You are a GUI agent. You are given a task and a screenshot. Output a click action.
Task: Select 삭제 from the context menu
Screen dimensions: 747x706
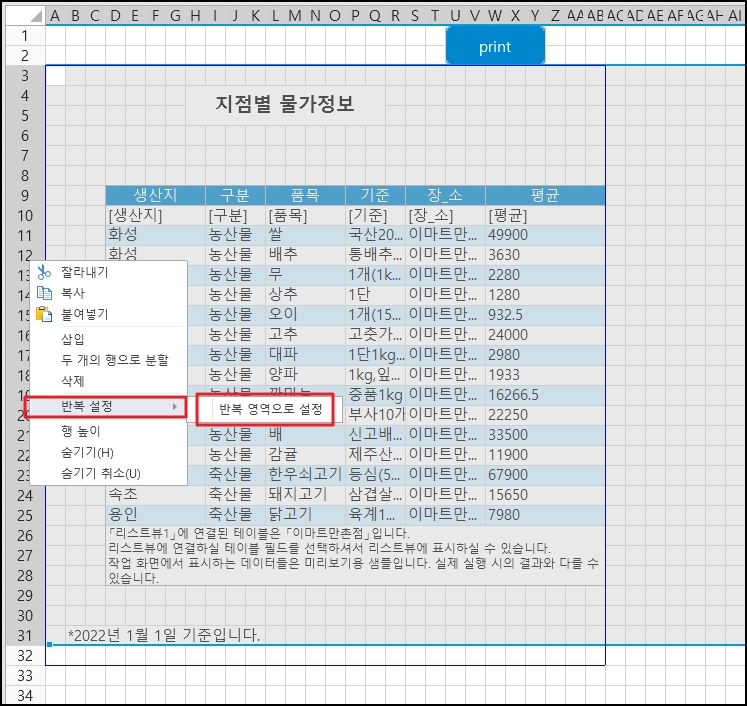pos(73,381)
